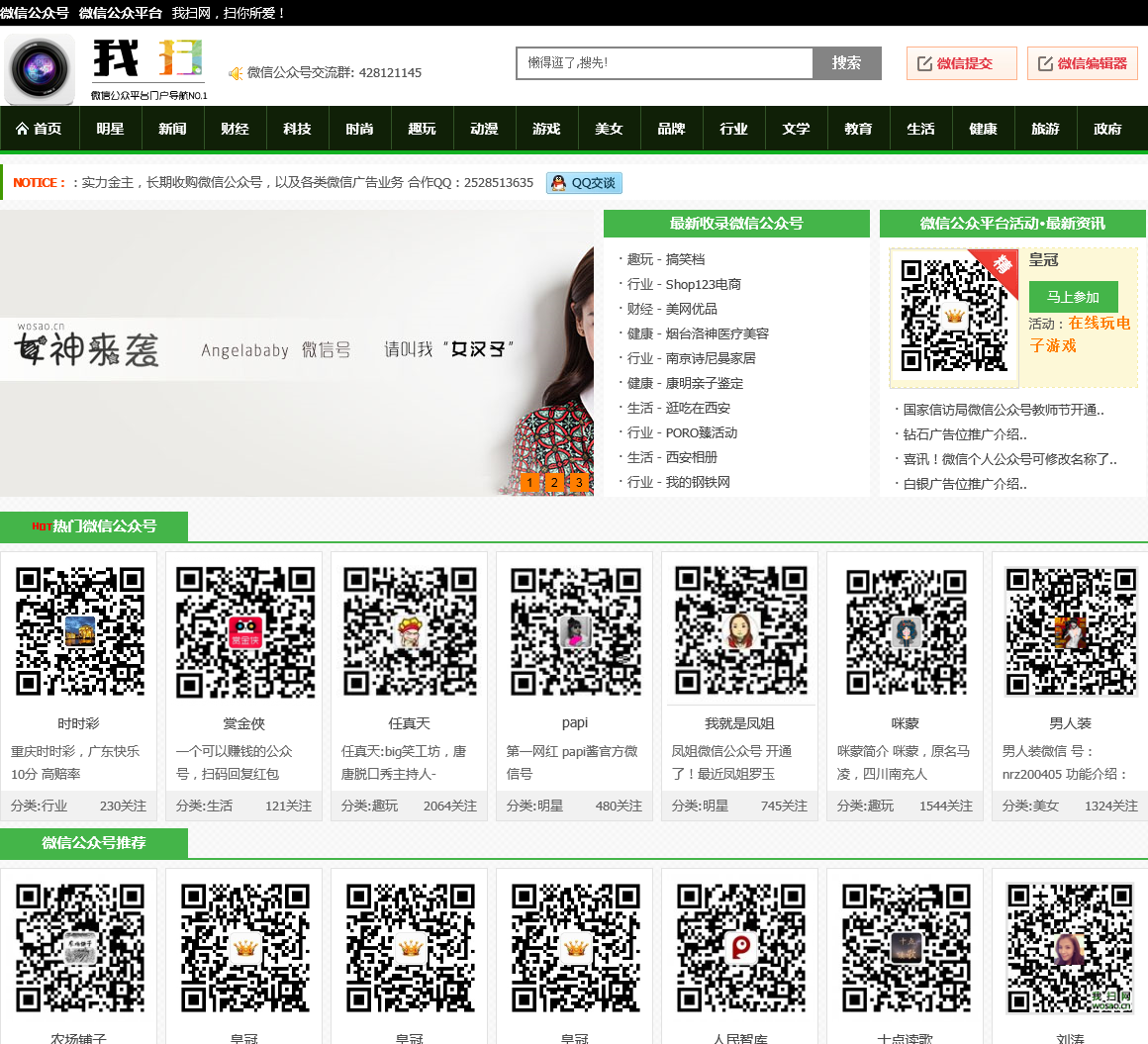This screenshot has height=1044, width=1148.
Task: Go to 首页 home tab
Action: pyautogui.click(x=39, y=129)
